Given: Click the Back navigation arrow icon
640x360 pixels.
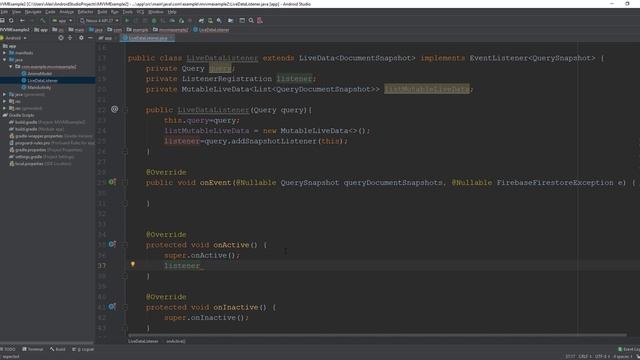Looking at the screenshot, I should coord(22,20).
